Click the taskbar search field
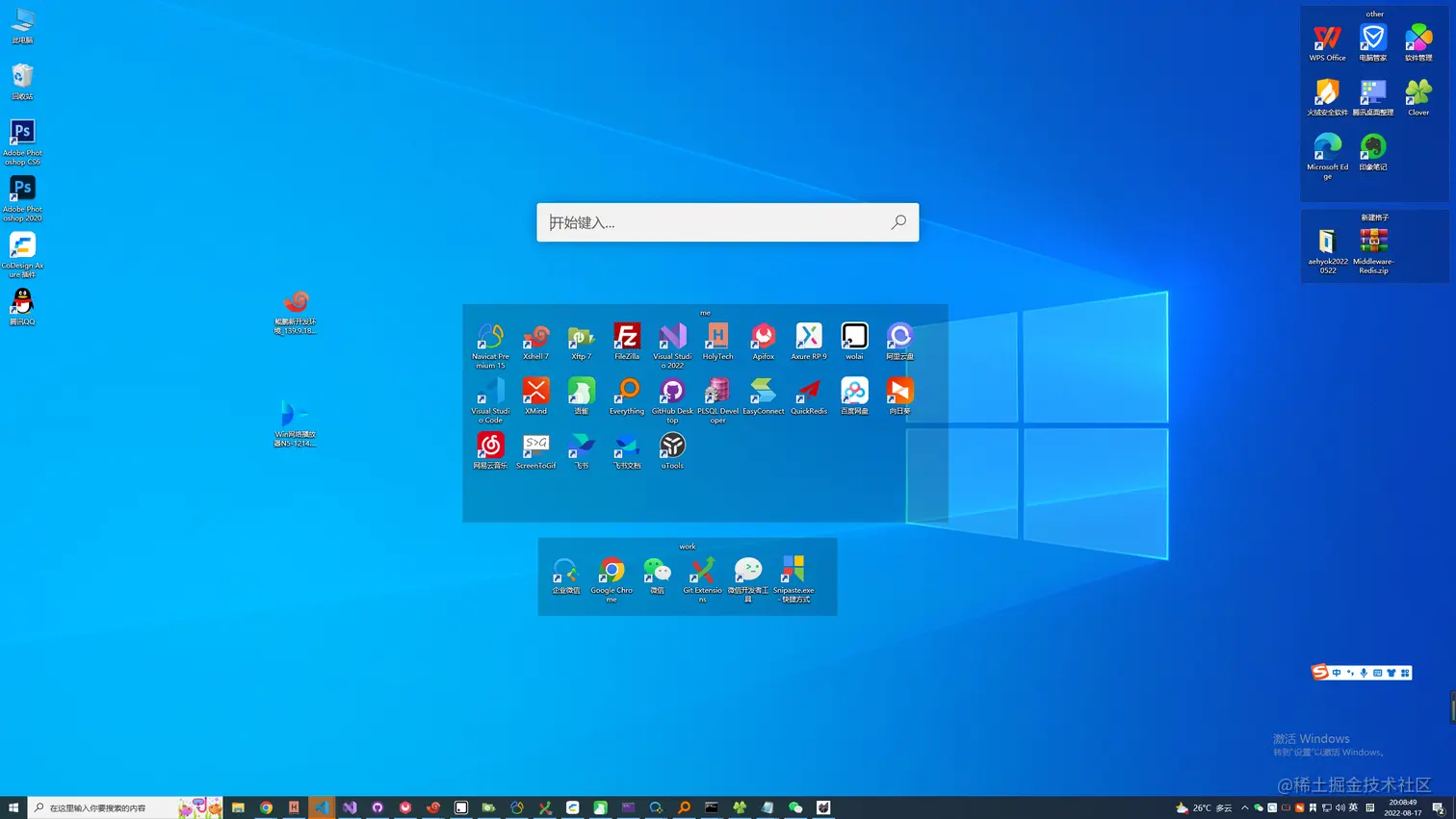The width and height of the screenshot is (1456, 819). (x=126, y=807)
